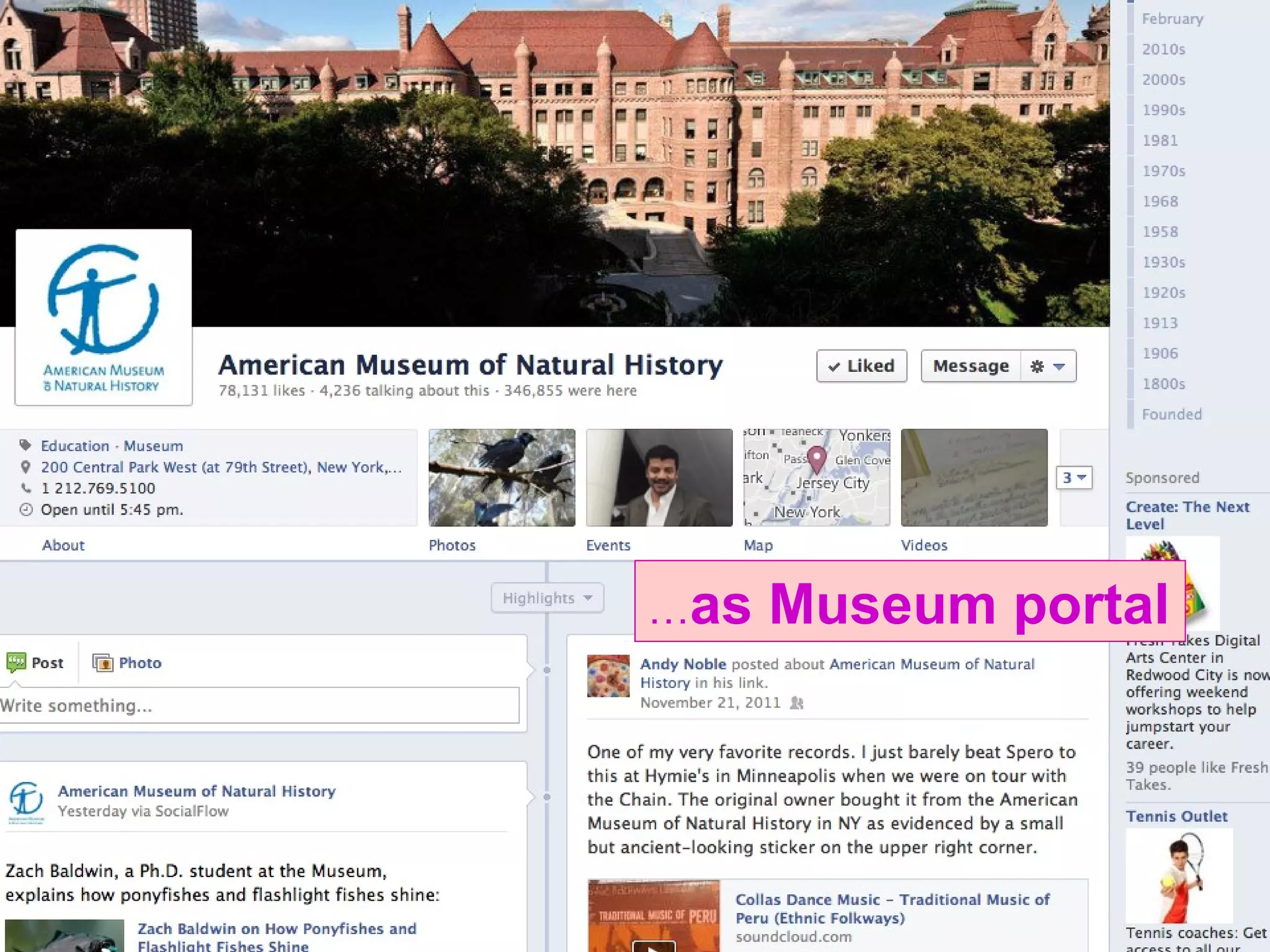The width and height of the screenshot is (1270, 952).
Task: Select the Map tab label
Action: tap(758, 545)
